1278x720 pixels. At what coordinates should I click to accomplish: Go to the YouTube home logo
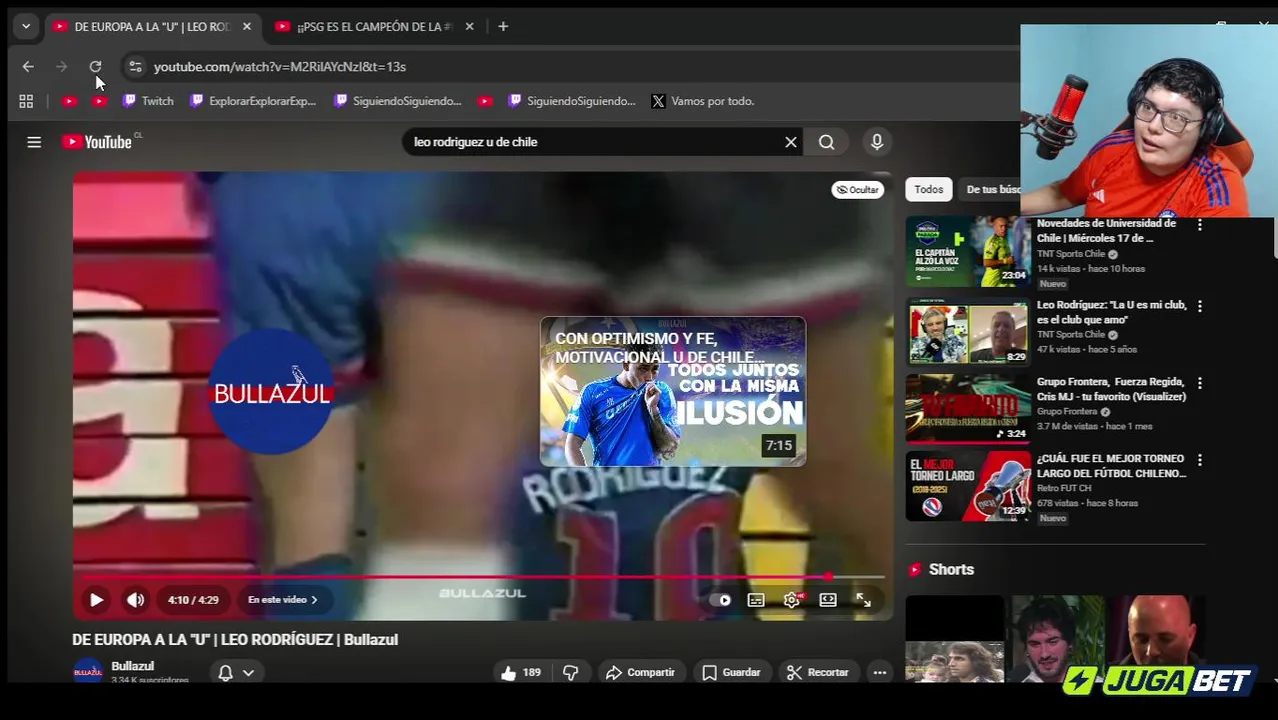tap(97, 142)
